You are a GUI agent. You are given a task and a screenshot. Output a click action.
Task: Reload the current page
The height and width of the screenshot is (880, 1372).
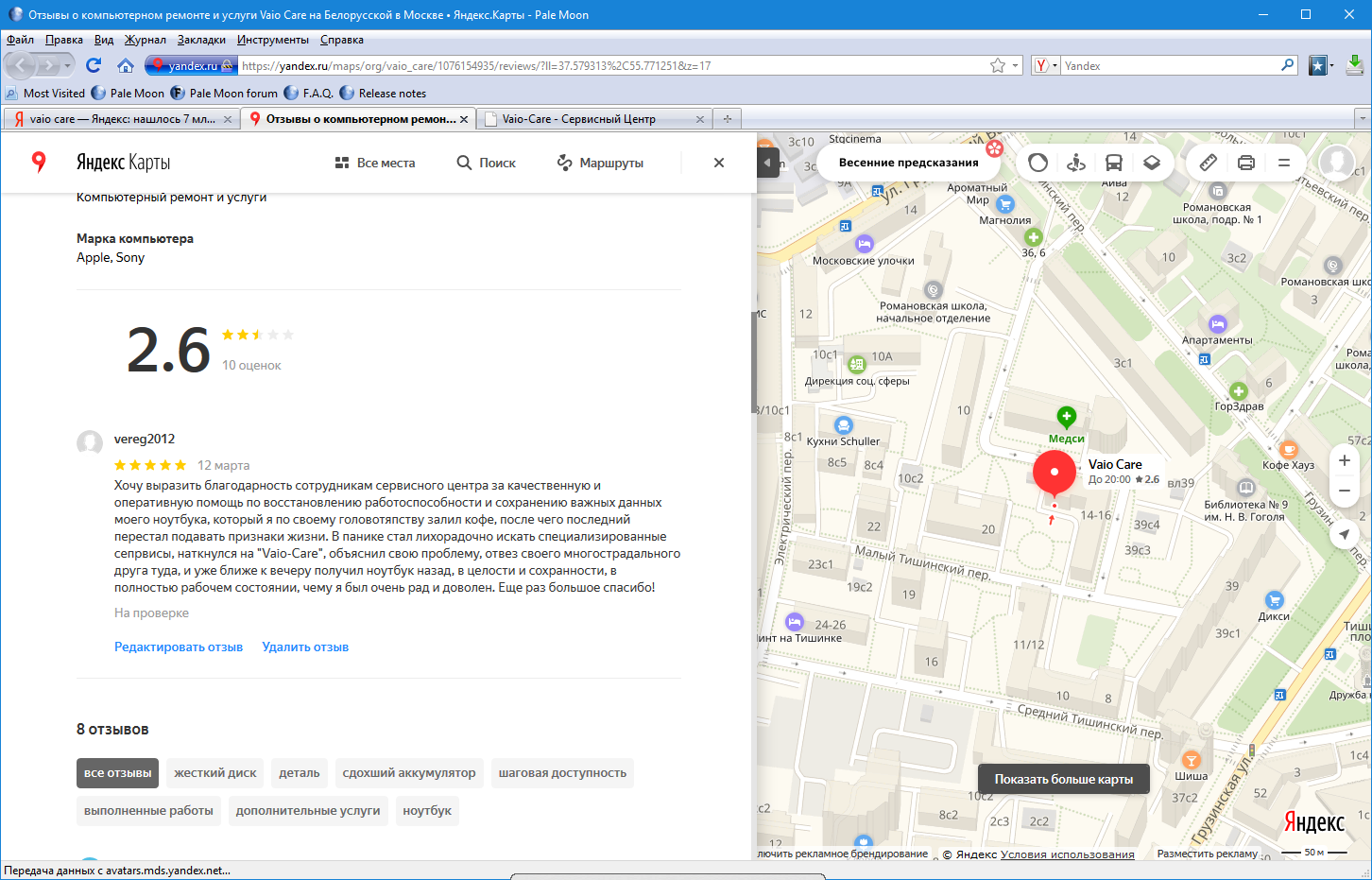click(x=93, y=65)
